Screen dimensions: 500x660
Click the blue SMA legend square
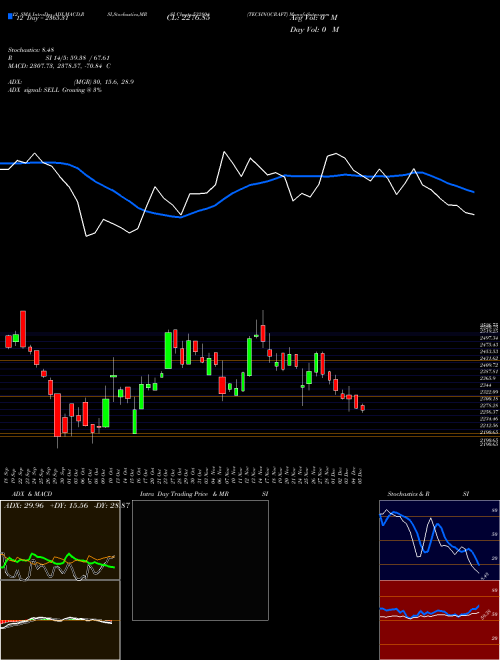pyautogui.click(x=10, y=17)
